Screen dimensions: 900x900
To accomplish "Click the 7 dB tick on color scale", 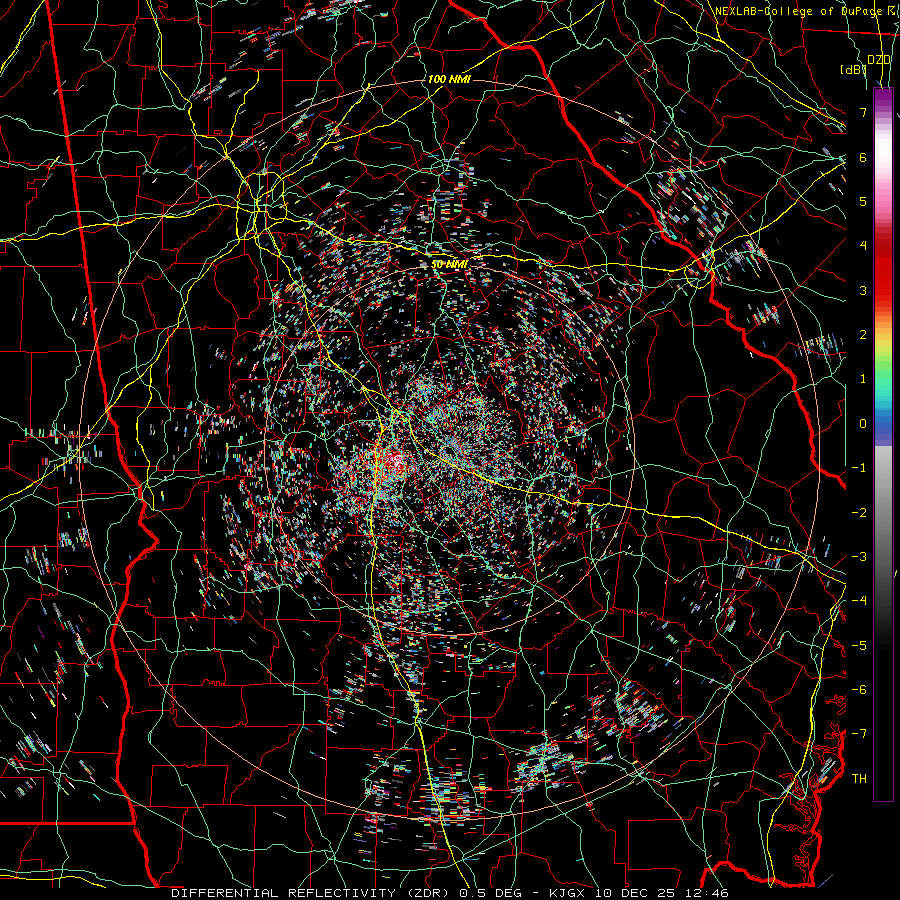I will pyautogui.click(x=863, y=112).
